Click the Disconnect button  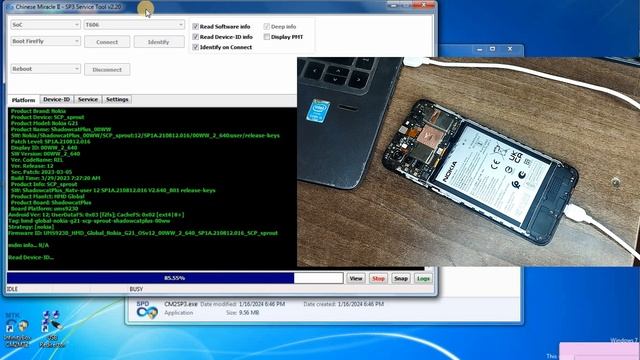107,70
